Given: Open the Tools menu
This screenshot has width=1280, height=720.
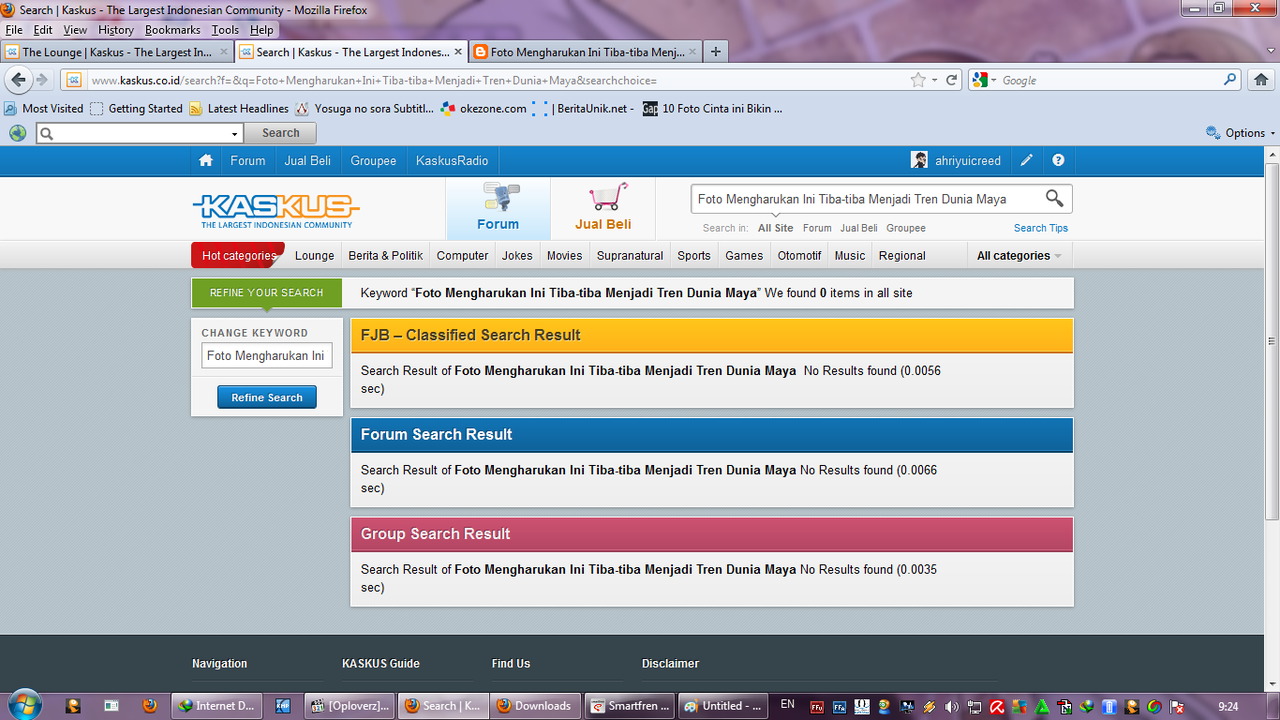Looking at the screenshot, I should click(x=225, y=30).
